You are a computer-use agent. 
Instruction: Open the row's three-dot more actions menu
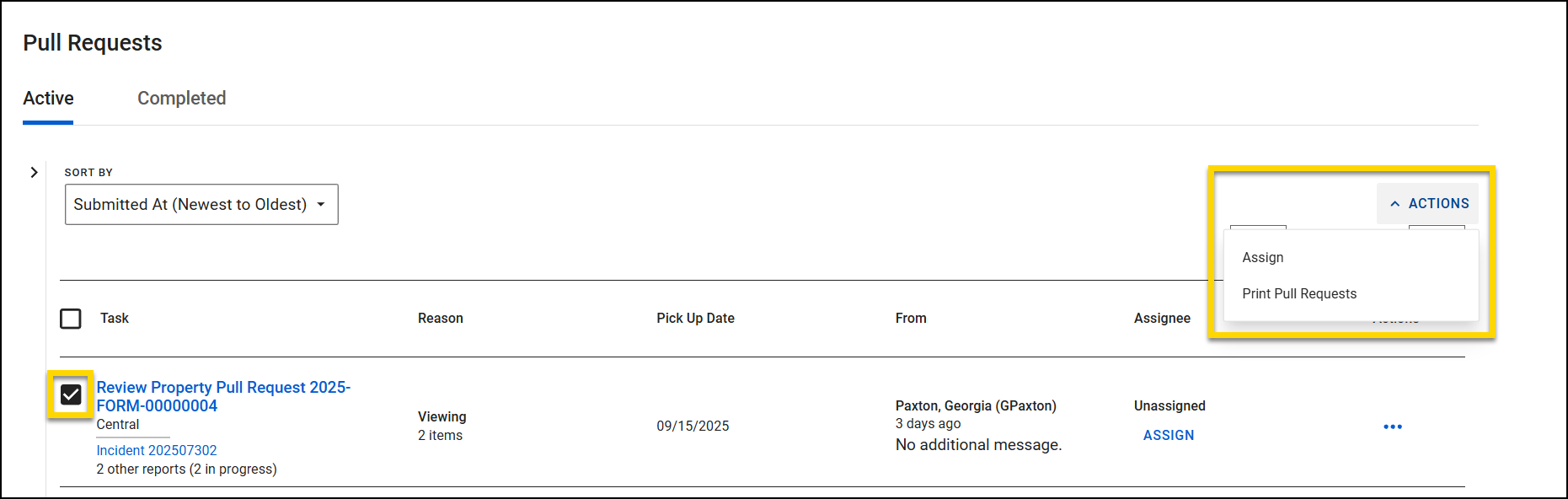point(1392,427)
